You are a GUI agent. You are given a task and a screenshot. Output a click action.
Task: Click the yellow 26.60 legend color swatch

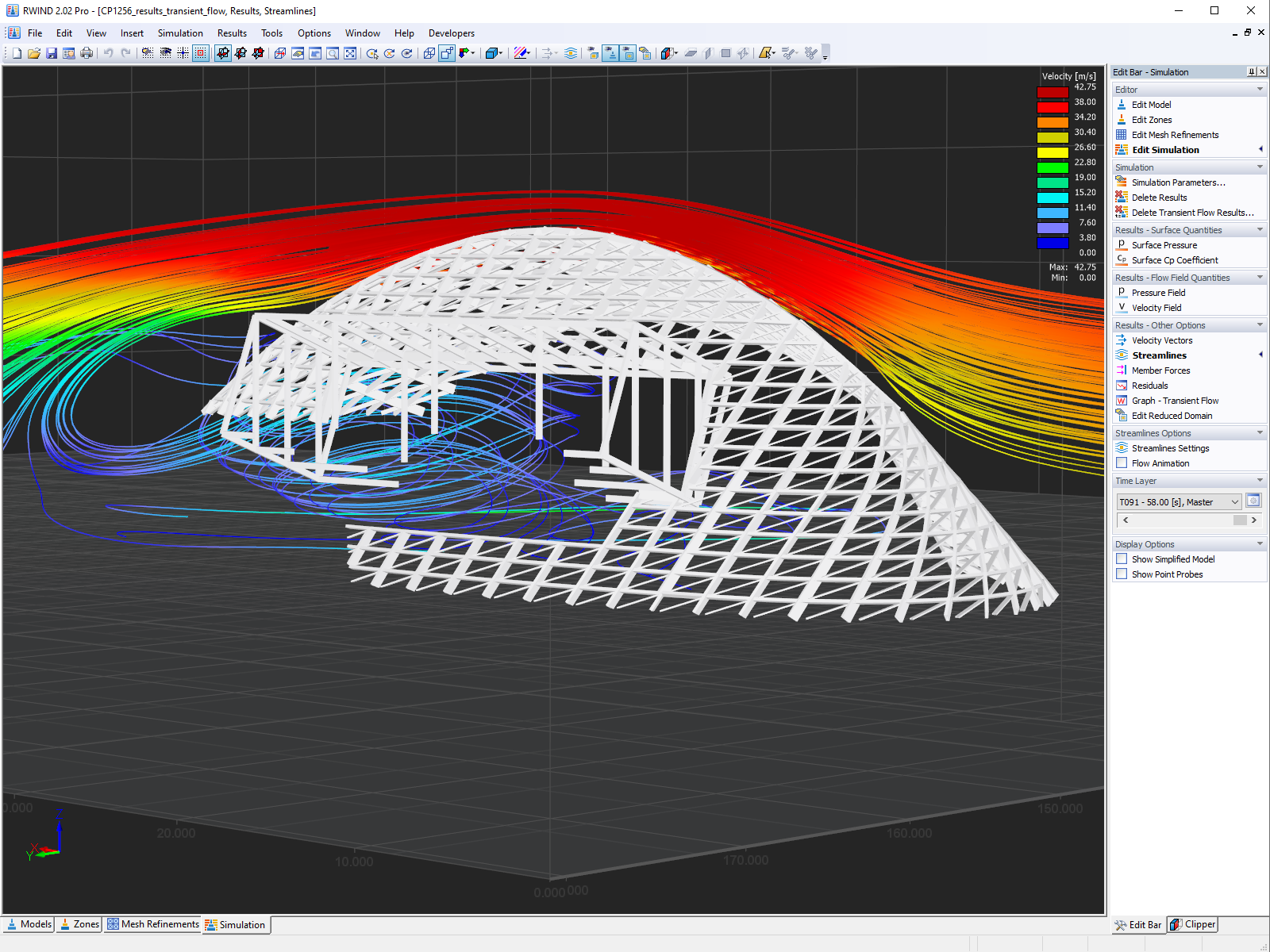1053,152
